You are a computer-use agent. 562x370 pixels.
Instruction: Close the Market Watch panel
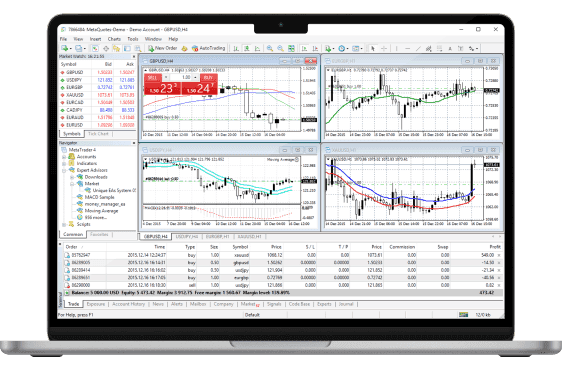134,57
